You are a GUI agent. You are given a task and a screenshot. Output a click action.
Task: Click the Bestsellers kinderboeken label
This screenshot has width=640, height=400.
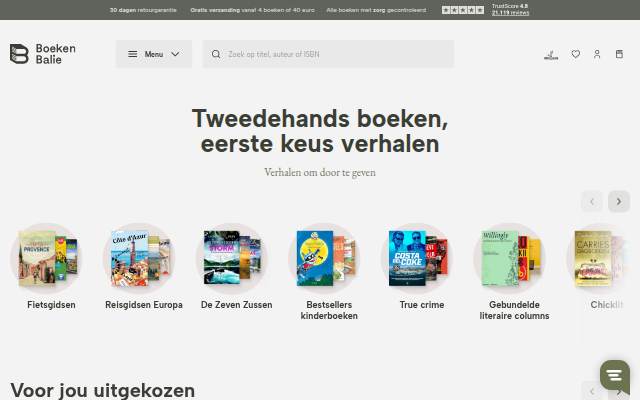329,310
